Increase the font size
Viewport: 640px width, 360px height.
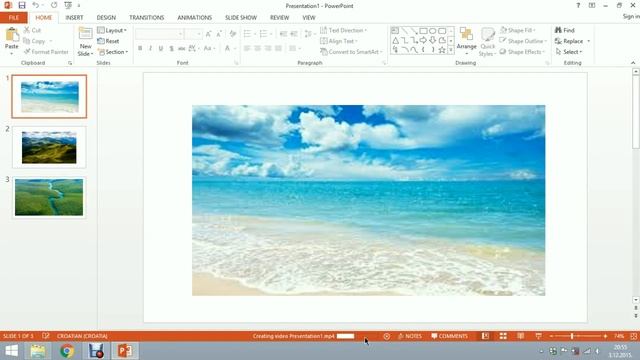click(x=209, y=34)
